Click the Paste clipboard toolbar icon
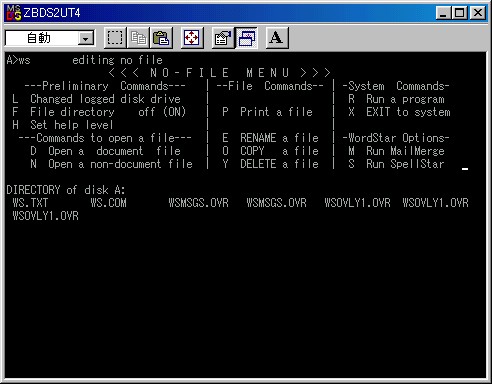This screenshot has width=492, height=384. [161, 38]
